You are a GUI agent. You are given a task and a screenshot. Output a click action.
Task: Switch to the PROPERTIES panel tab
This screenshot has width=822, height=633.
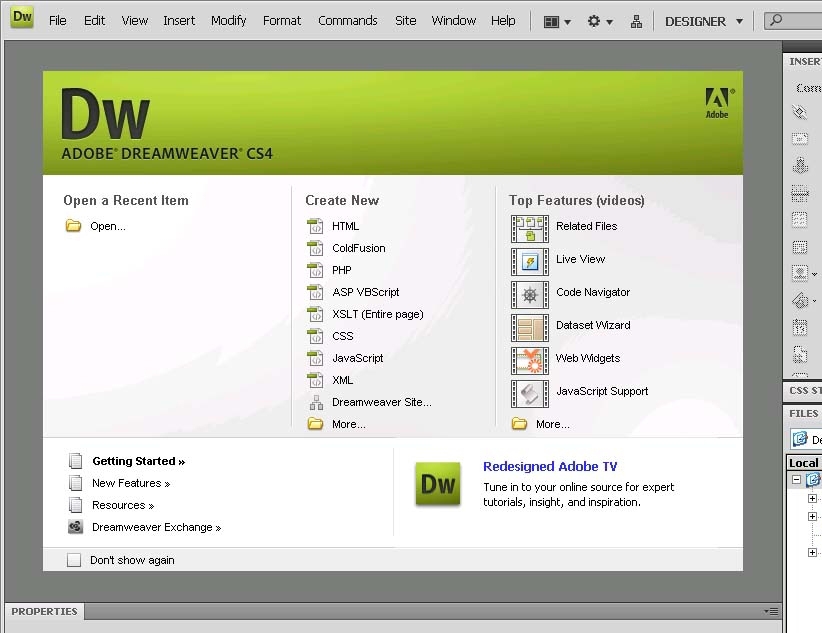[45, 611]
